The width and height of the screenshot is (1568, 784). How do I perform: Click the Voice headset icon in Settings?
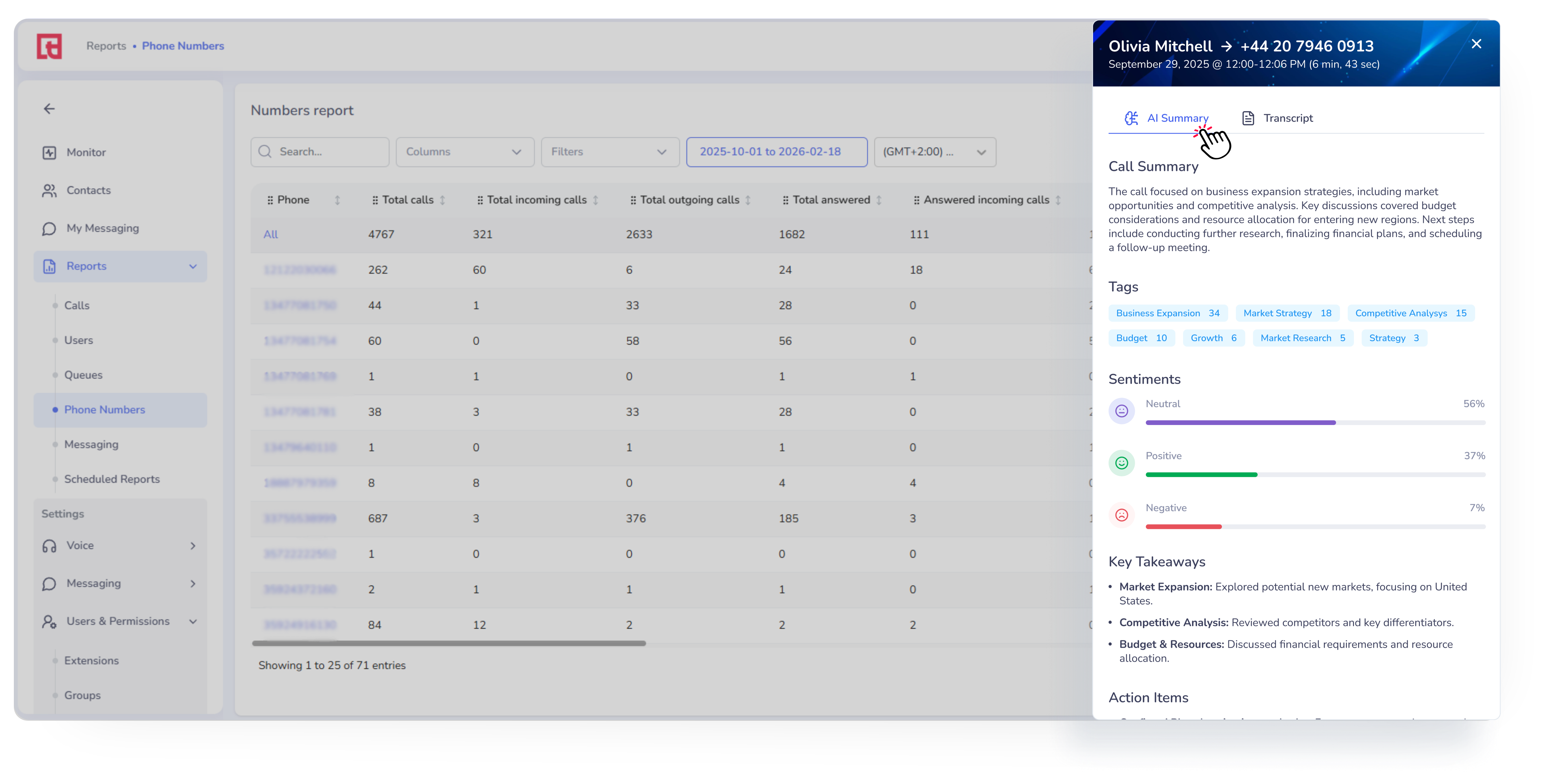[x=49, y=546]
